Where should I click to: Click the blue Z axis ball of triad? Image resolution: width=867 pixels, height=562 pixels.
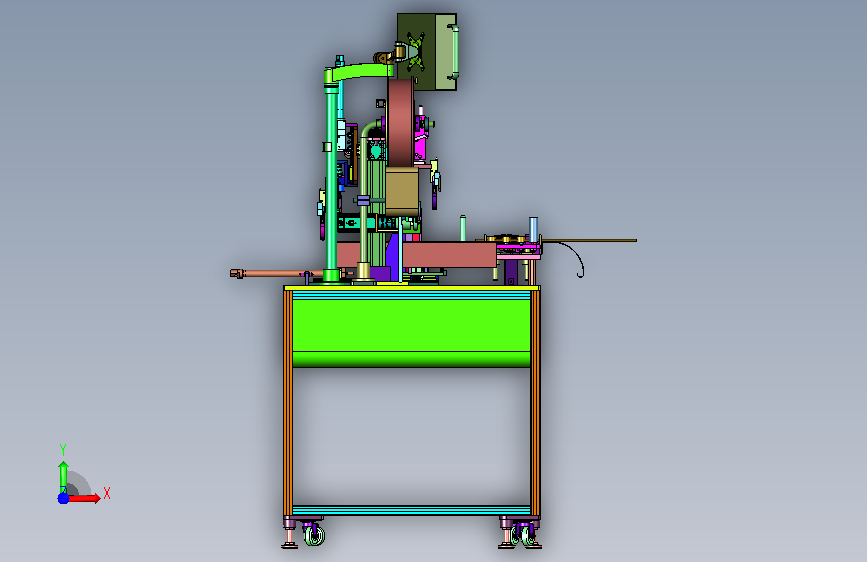pyautogui.click(x=64, y=498)
